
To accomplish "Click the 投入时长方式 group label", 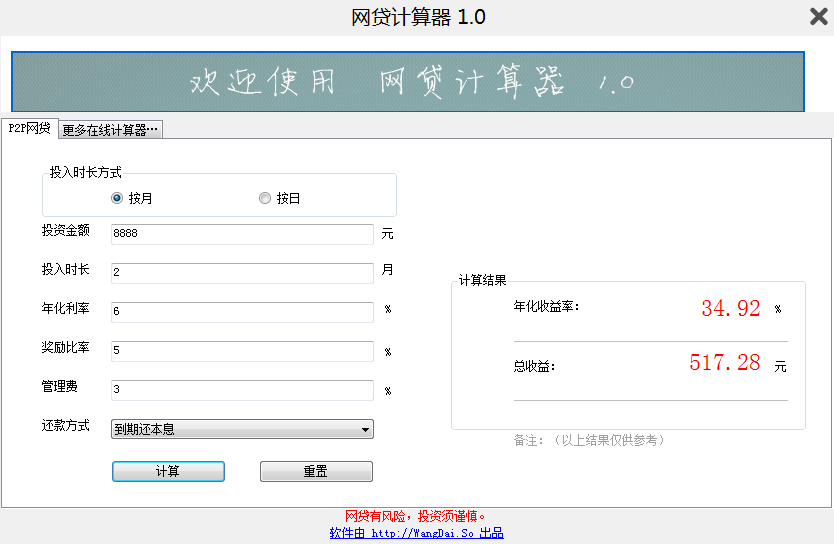I will pos(86,172).
